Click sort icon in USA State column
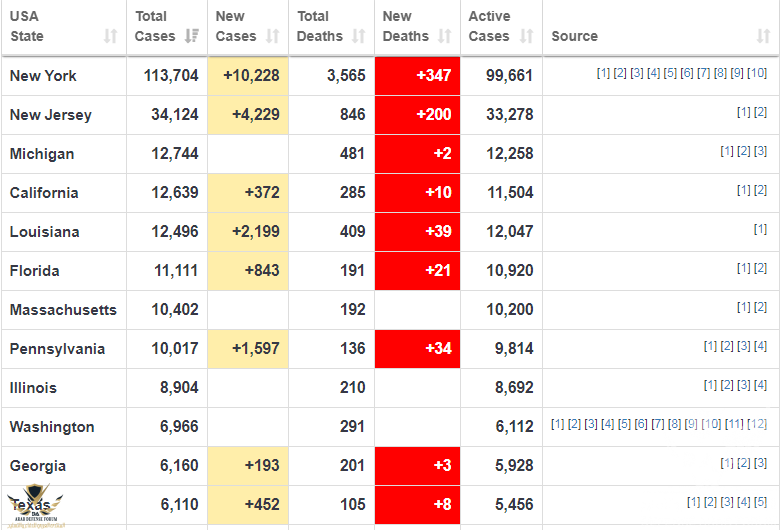The height and width of the screenshot is (530, 780). tap(110, 36)
